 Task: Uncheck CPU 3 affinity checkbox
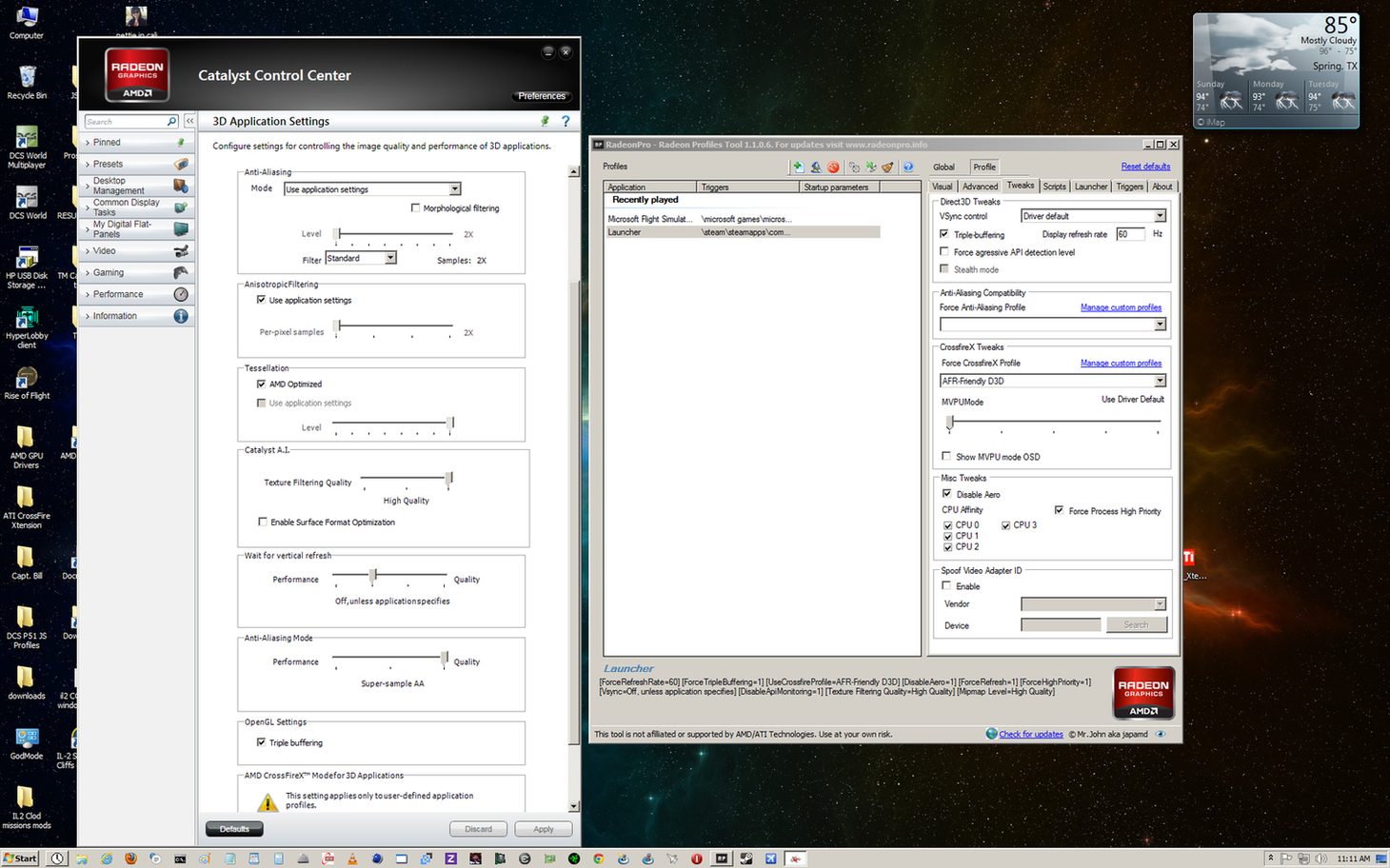point(1005,525)
